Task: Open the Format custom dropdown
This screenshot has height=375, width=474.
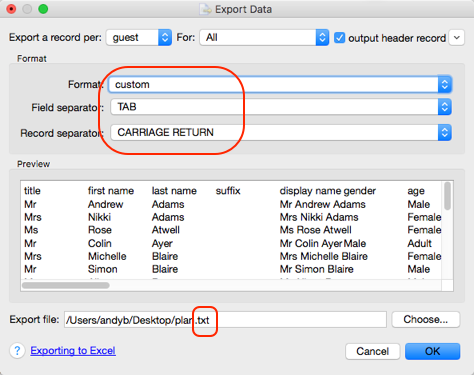Action: click(x=280, y=84)
